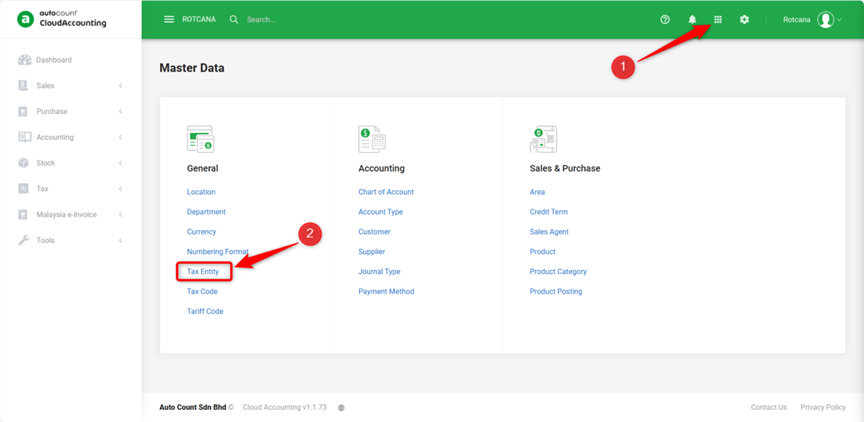This screenshot has width=864, height=422.
Task: Click Contact Us in the footer
Action: click(769, 407)
